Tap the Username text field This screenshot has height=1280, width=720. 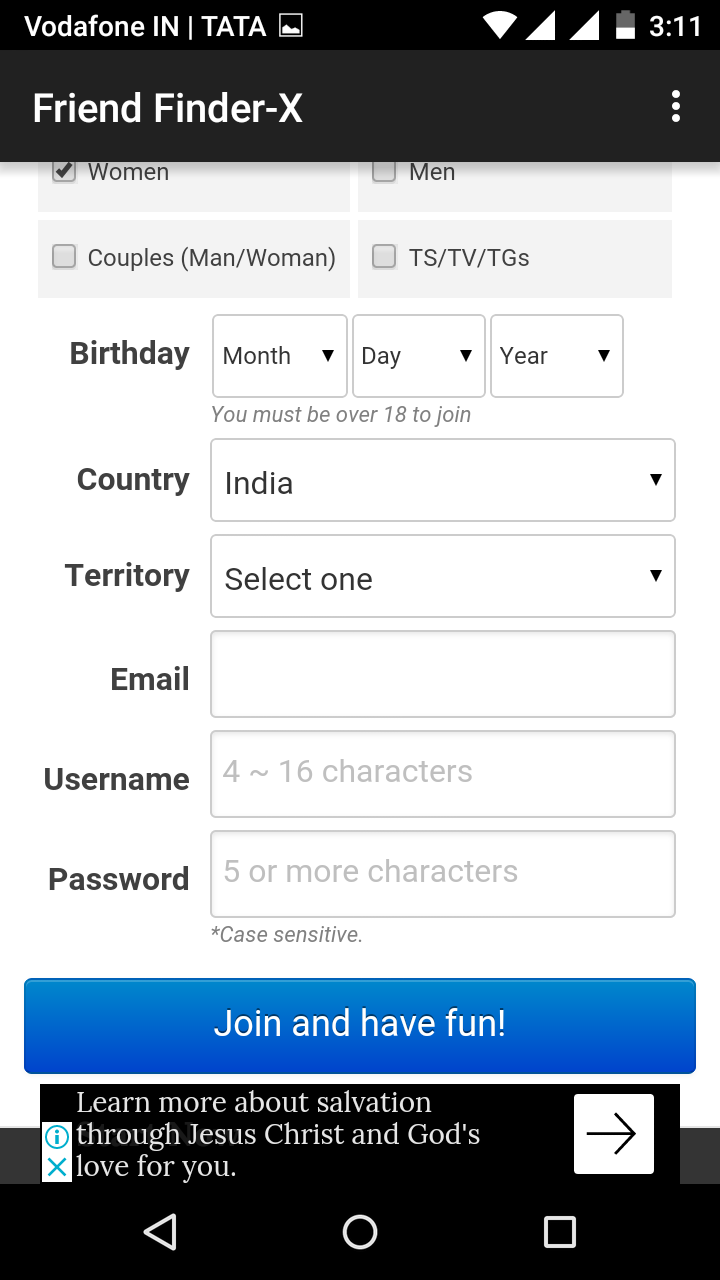click(442, 774)
